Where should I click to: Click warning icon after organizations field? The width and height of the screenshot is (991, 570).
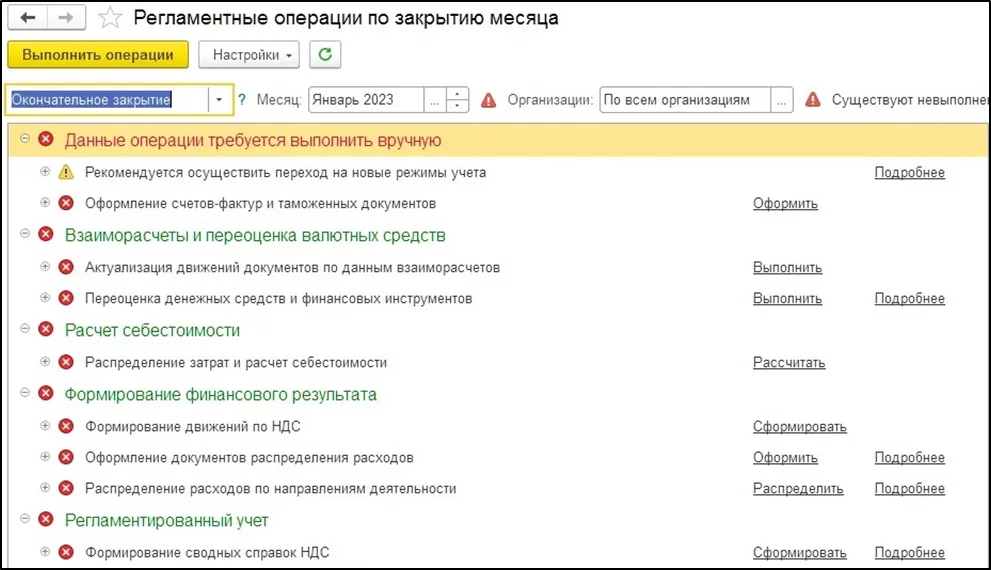click(813, 100)
